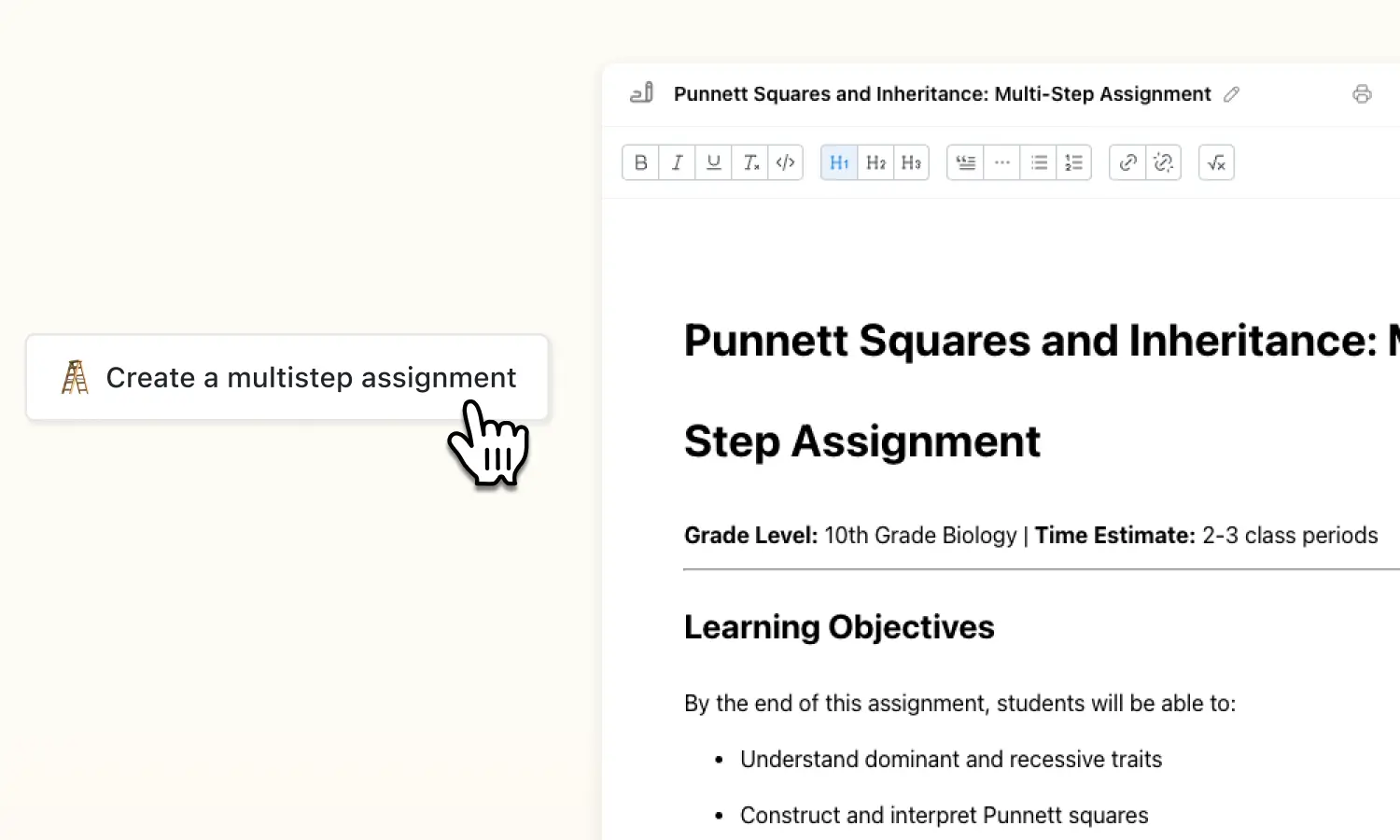The width and height of the screenshot is (1400, 840).
Task: Select the Create a multistep assignment prompt
Action: pos(287,377)
